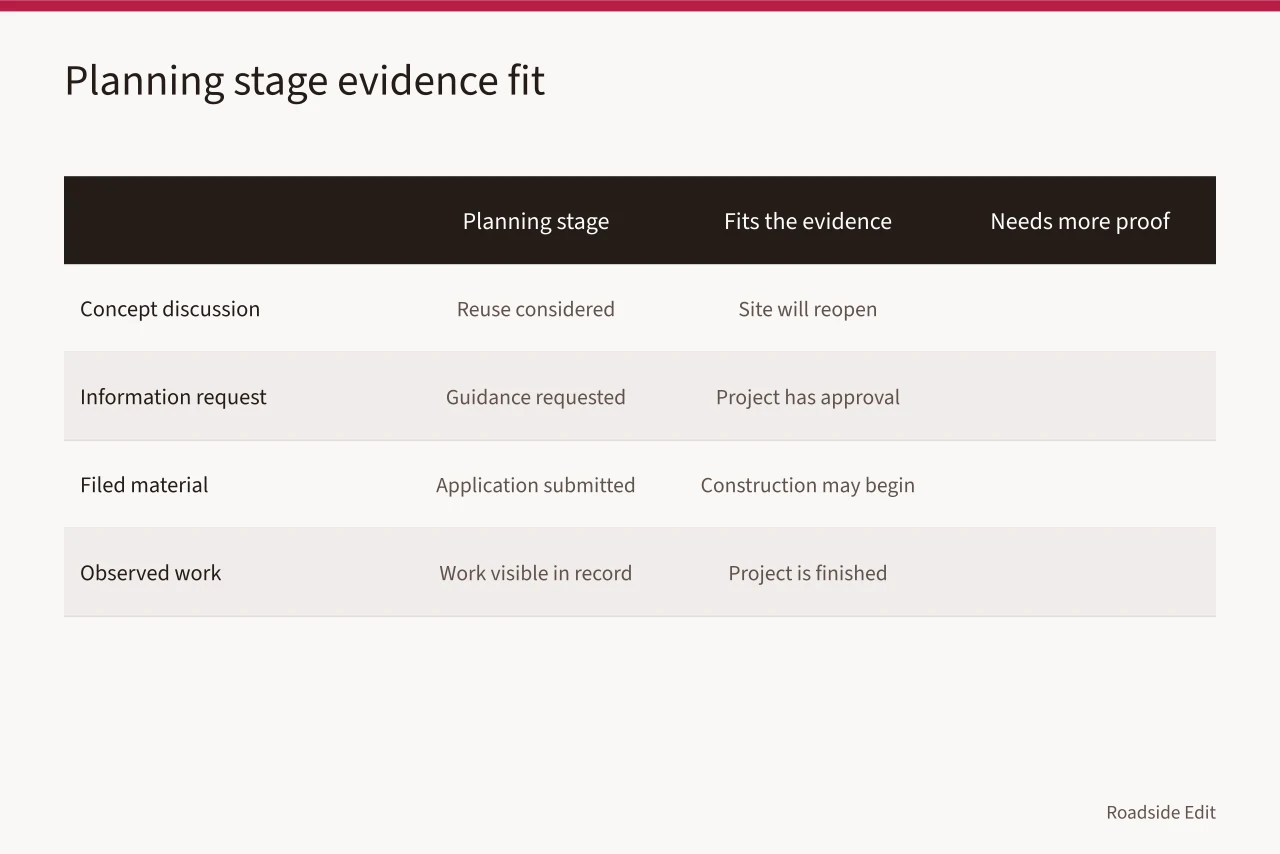Click the 'Site will reopen' cell
The width and height of the screenshot is (1280, 854).
click(x=808, y=309)
